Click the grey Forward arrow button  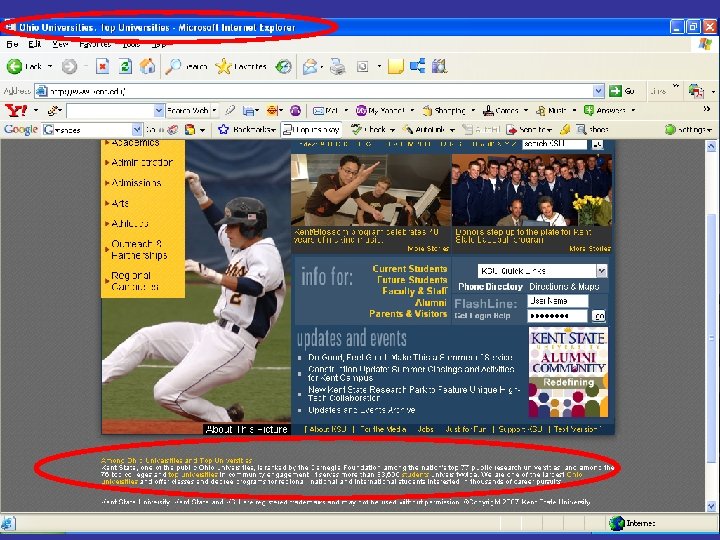(x=69, y=67)
